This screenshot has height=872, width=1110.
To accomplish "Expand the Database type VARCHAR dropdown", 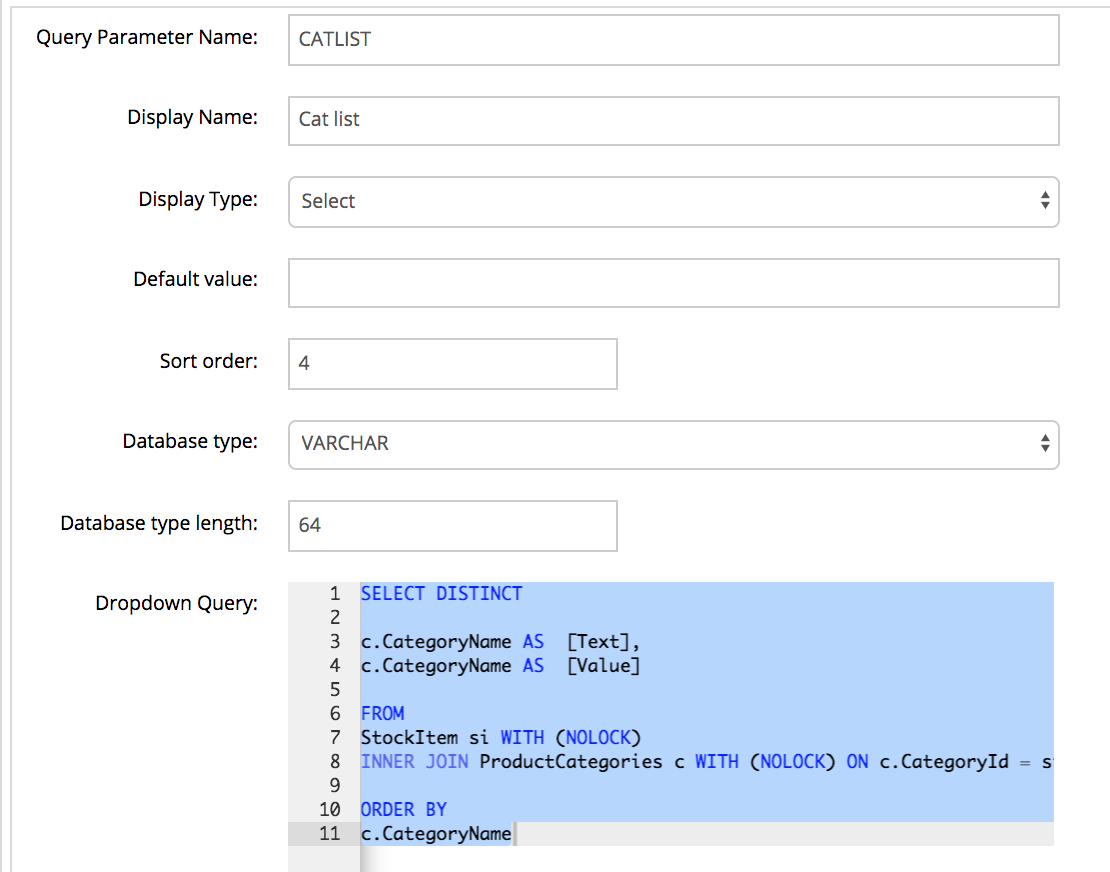I will coord(673,443).
